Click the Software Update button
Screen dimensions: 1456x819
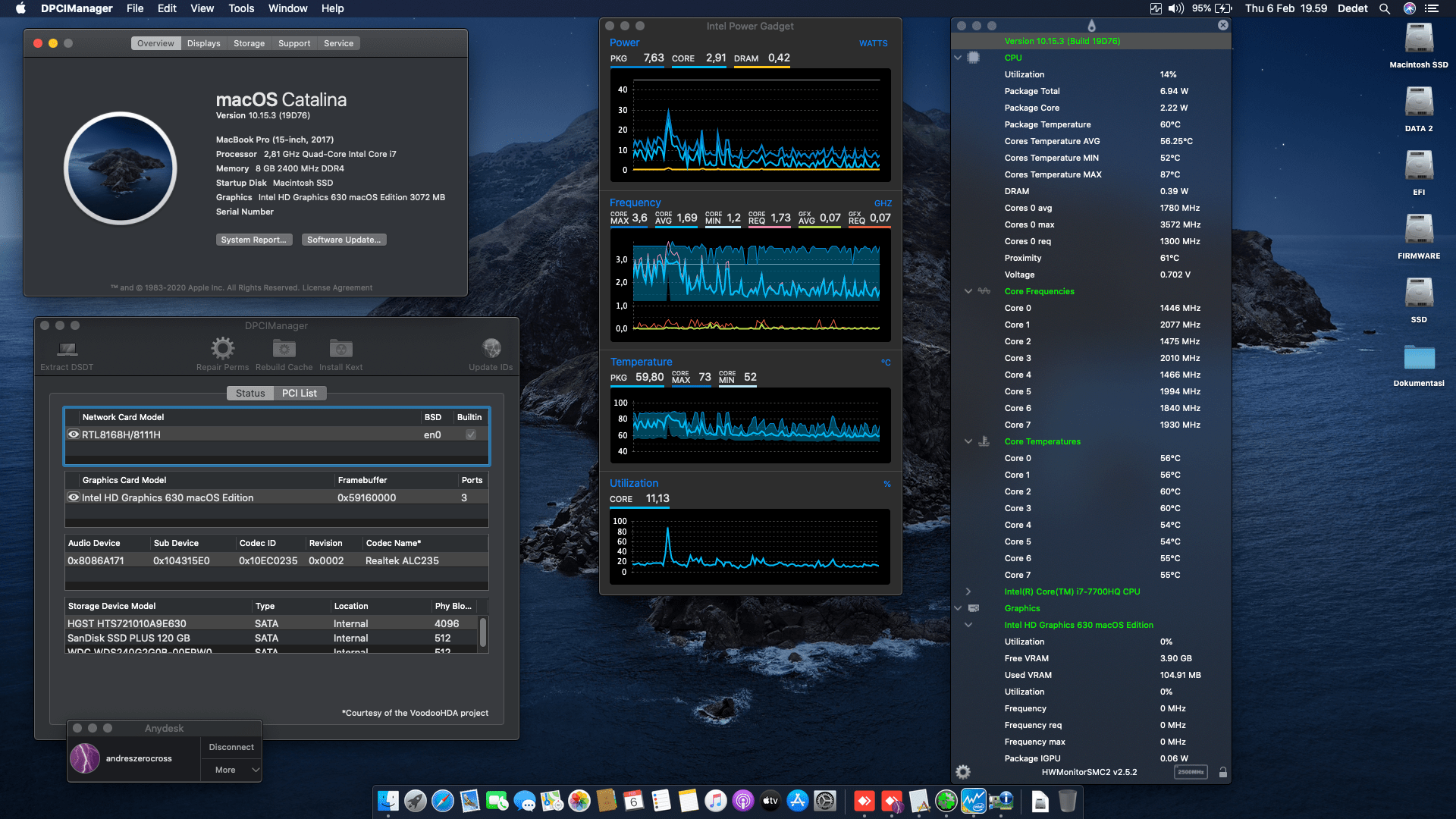coord(344,240)
